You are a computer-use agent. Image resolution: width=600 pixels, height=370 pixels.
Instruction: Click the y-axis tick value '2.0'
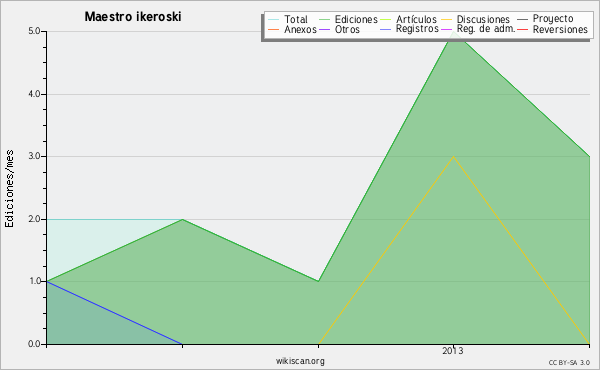tap(34, 219)
